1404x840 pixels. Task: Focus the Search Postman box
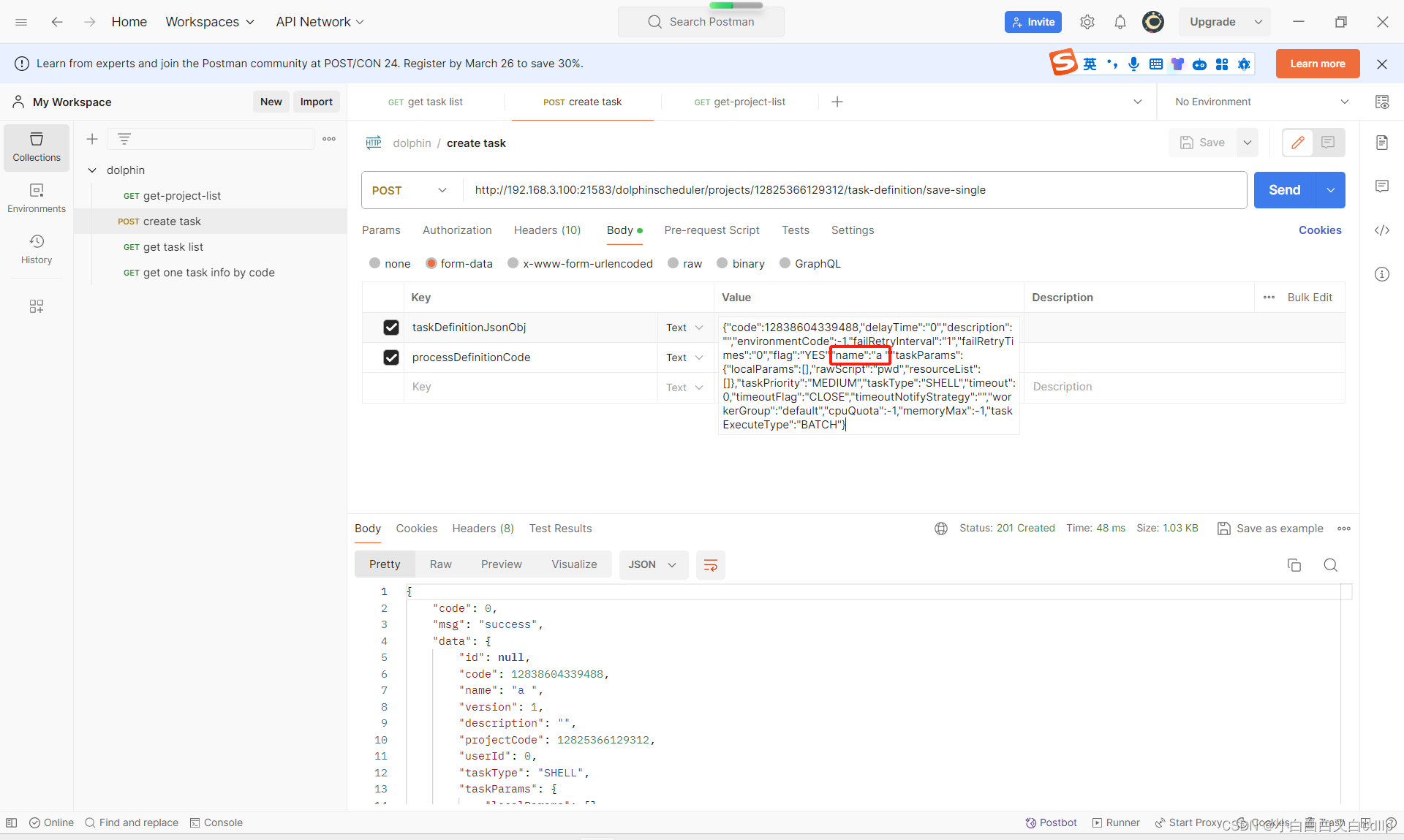pos(701,22)
